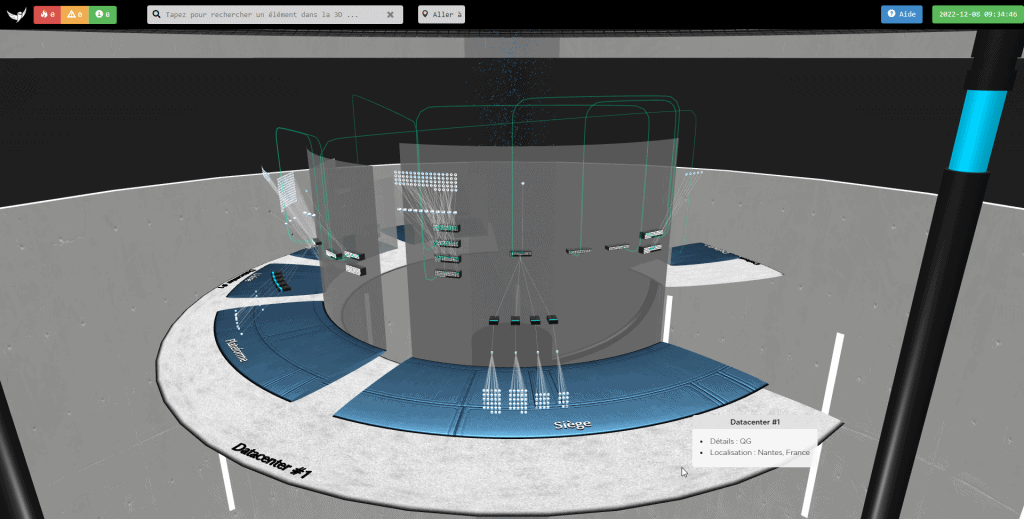This screenshot has width=1024, height=519.
Task: Open the red critical alerts counter
Action: 46,14
